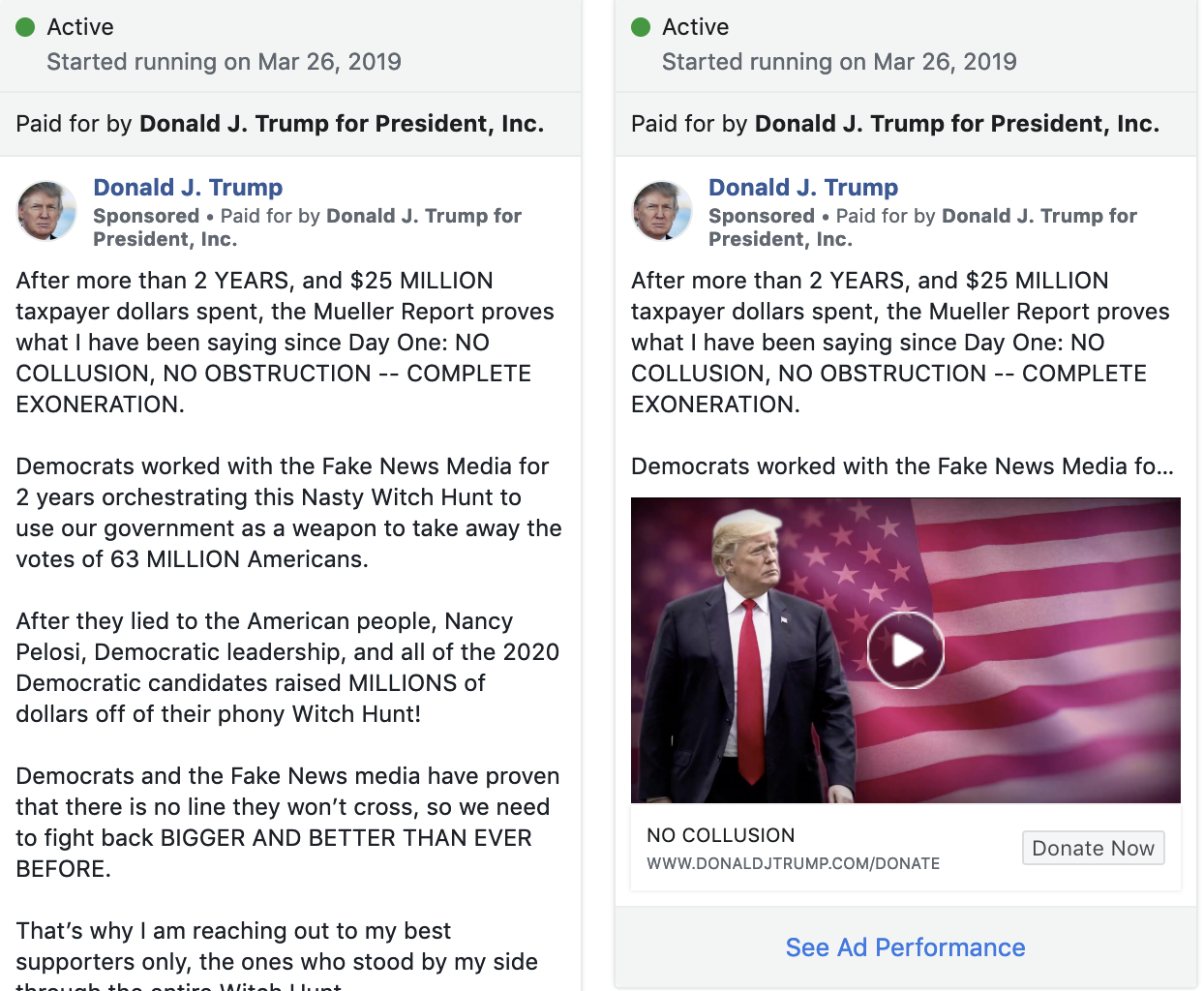Click 'Started running on Mar 26, 2019' in first card
This screenshot has height=991, width=1204.
(x=224, y=62)
